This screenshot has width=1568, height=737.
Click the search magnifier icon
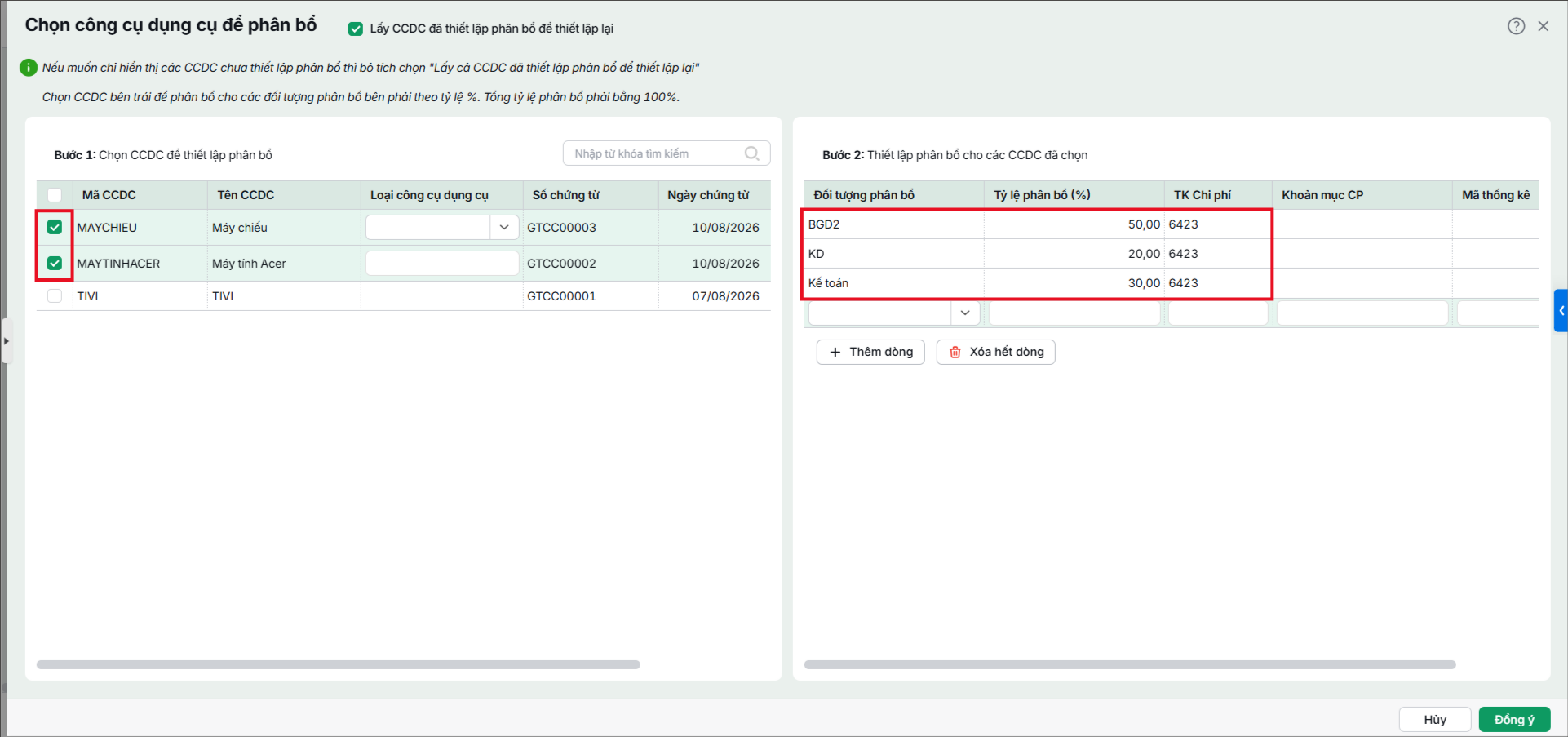point(752,153)
